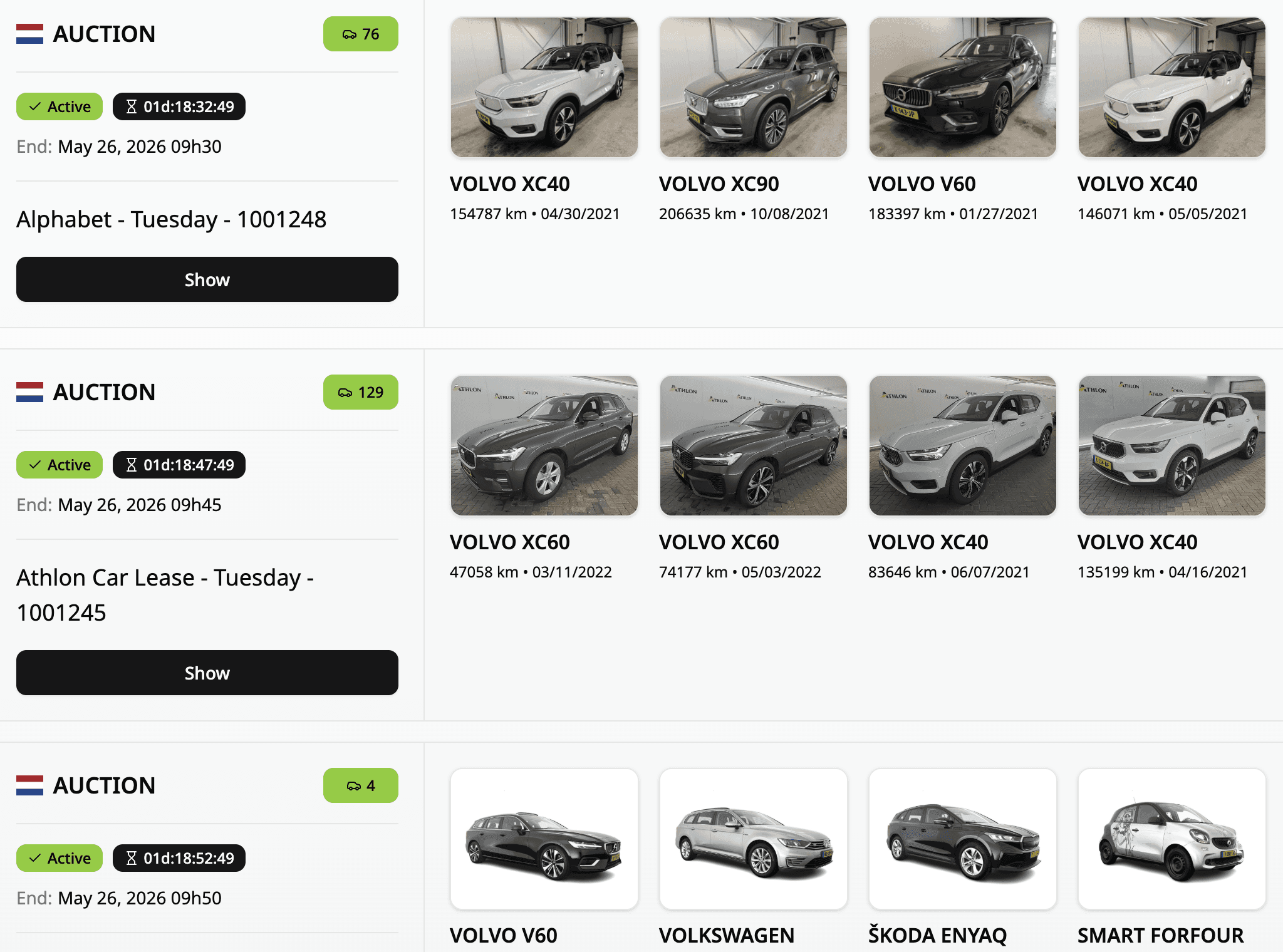Click the SMART FORFOUR title
1283x952 pixels.
[1161, 936]
